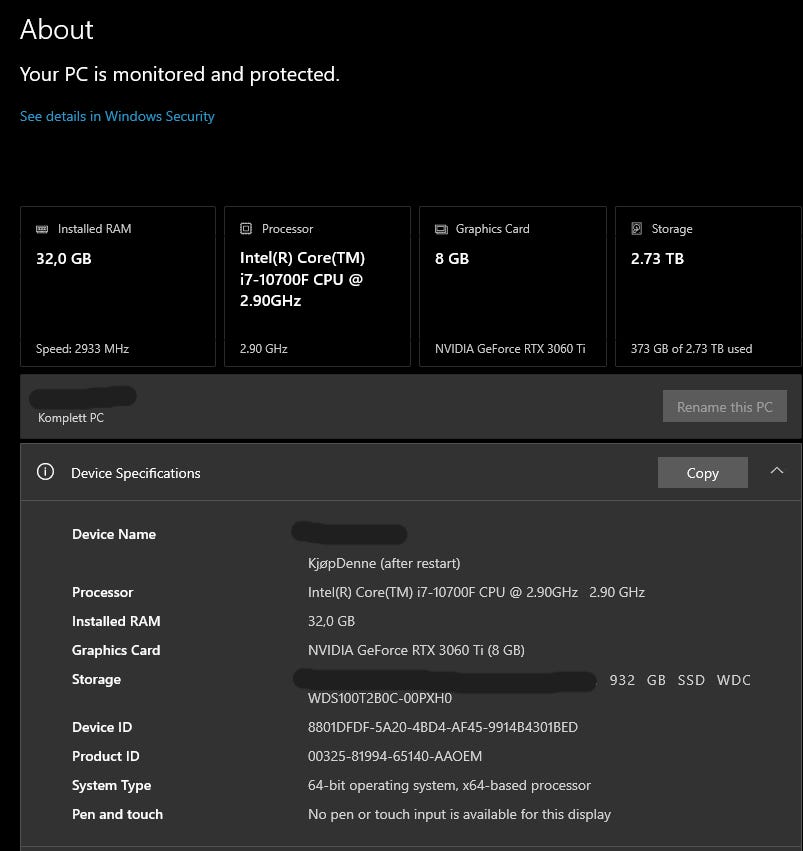Click the Installed RAM memory icon

coord(42,229)
